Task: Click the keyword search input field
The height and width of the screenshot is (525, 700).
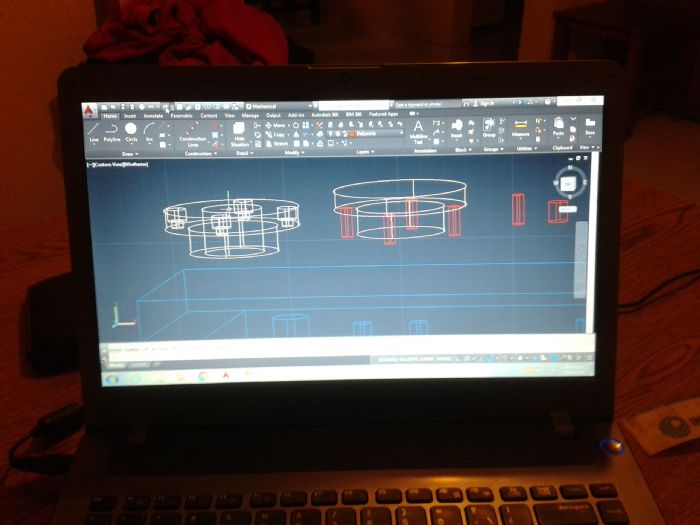Action: tap(426, 104)
